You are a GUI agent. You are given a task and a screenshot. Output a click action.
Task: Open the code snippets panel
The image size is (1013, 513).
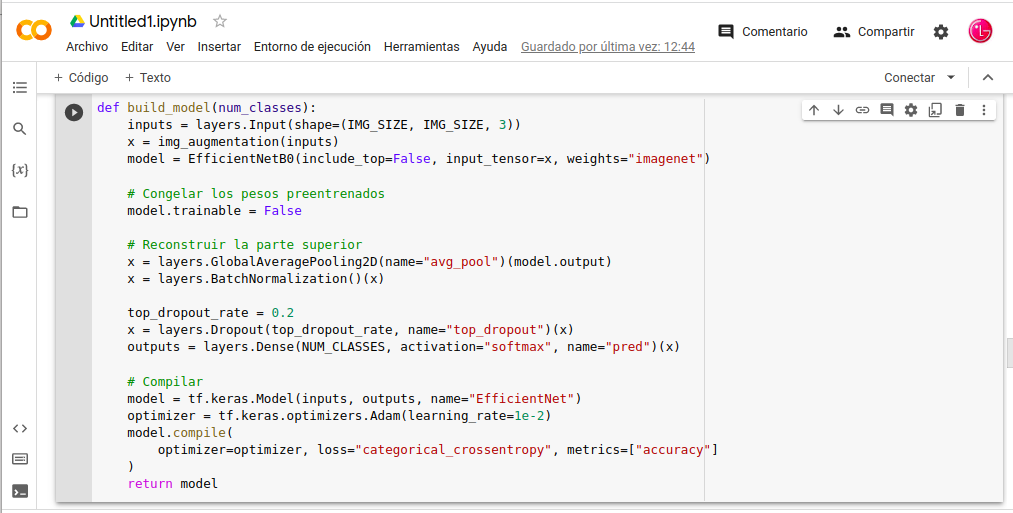point(20,428)
